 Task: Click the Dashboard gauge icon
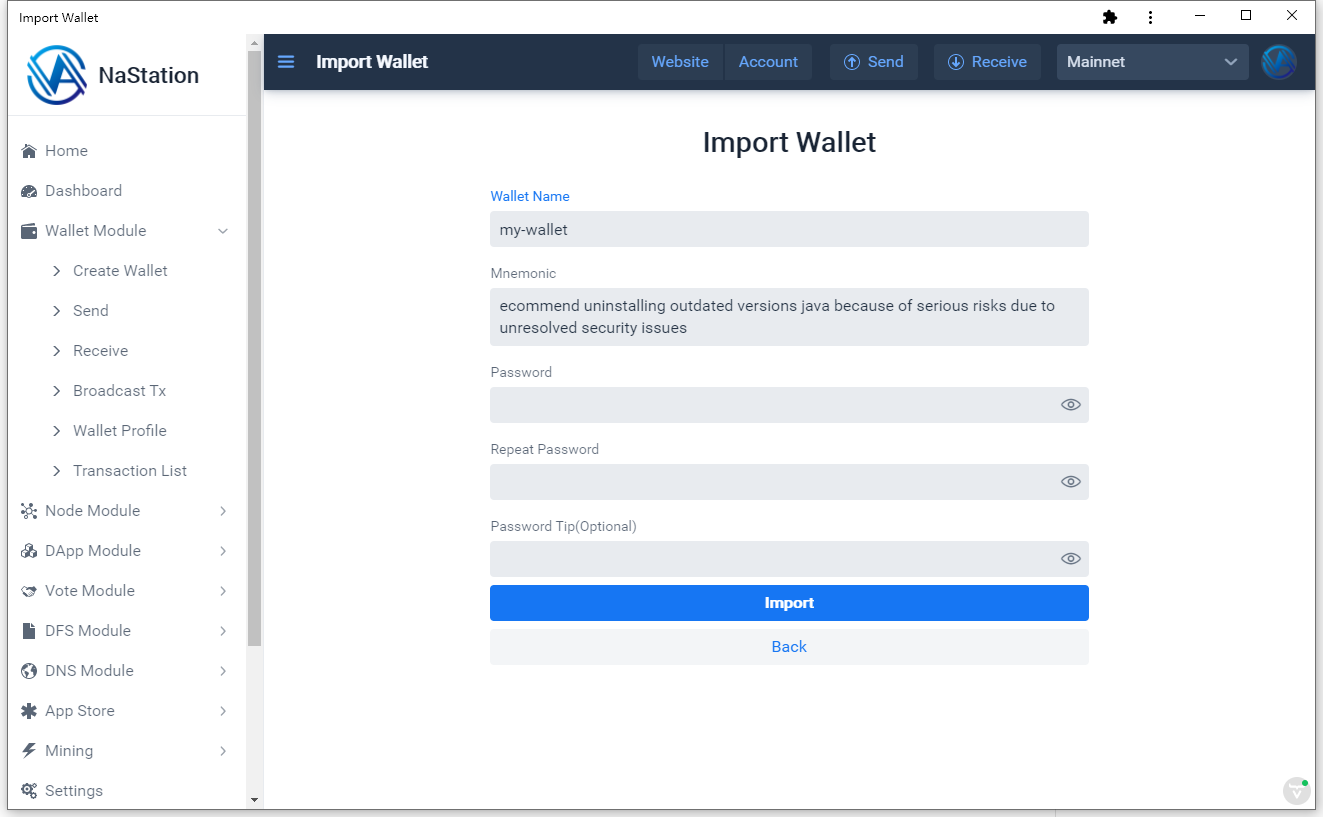pyautogui.click(x=29, y=191)
